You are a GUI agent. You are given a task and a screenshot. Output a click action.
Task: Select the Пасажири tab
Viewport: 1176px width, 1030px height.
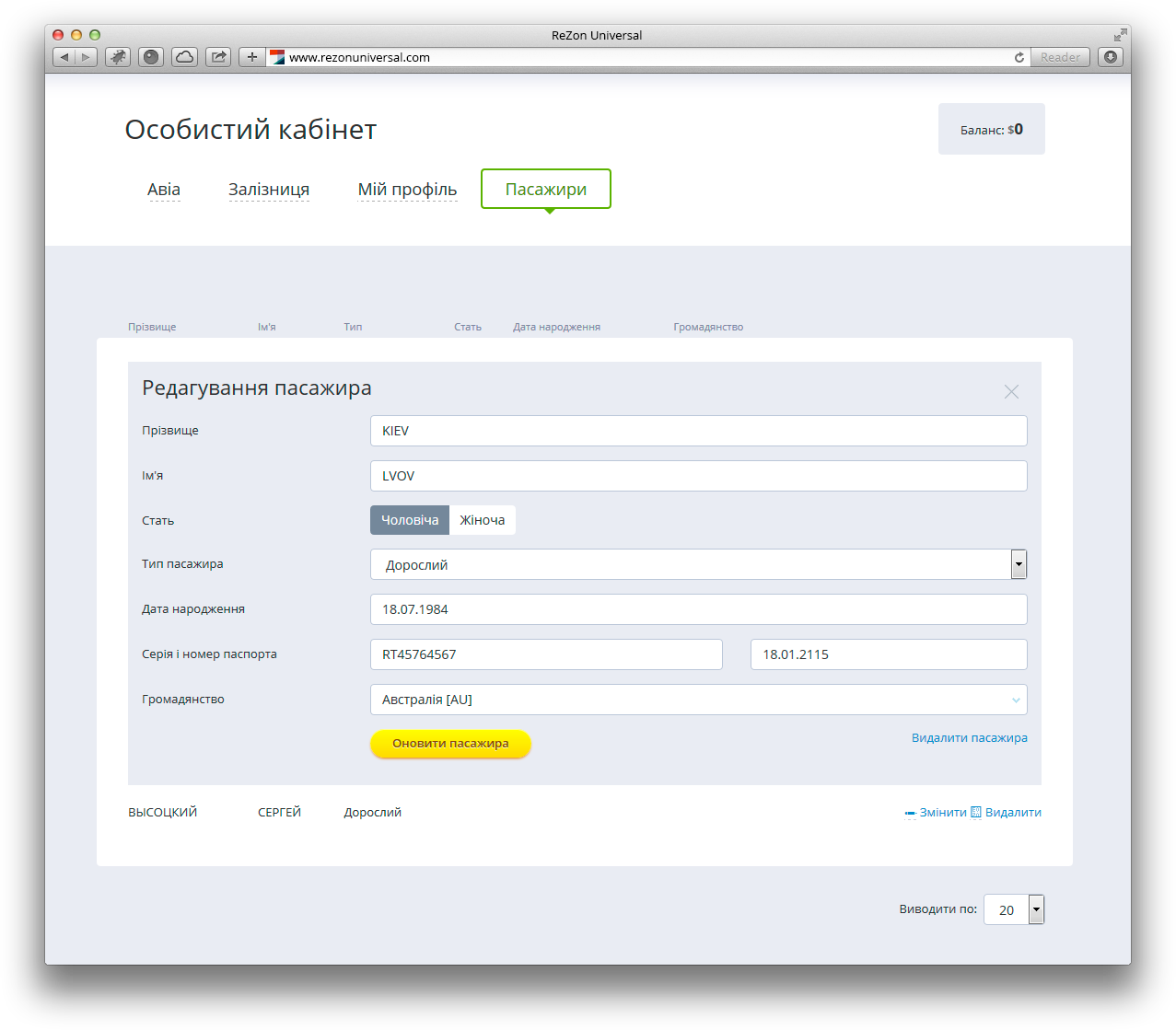coord(546,189)
